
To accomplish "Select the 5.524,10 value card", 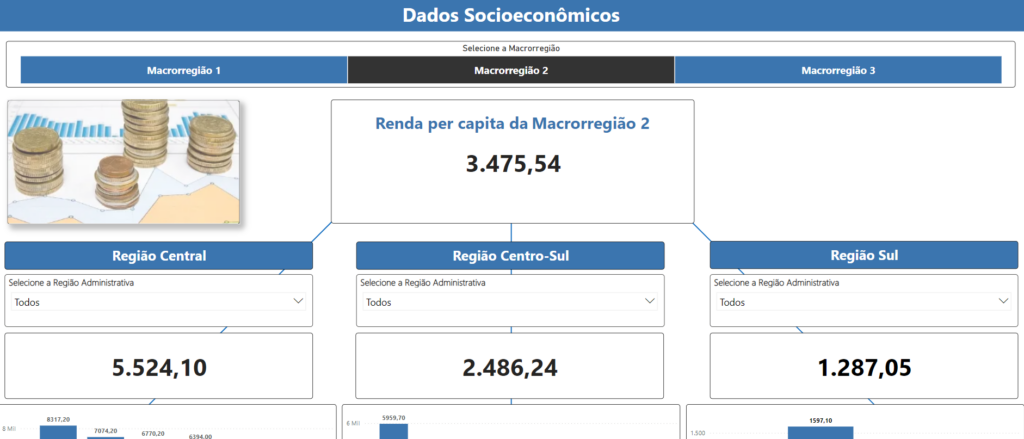I will pos(159,366).
